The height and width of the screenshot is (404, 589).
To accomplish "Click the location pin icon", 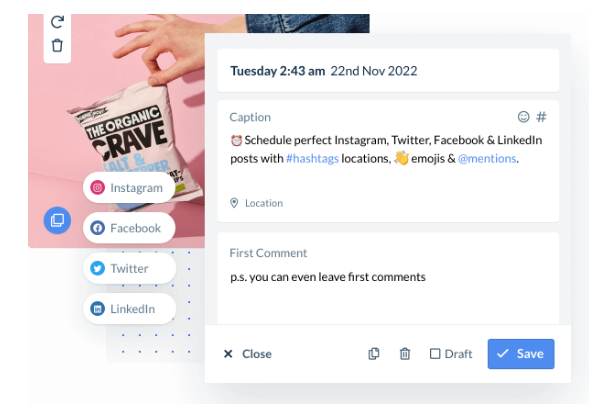I will [234, 203].
